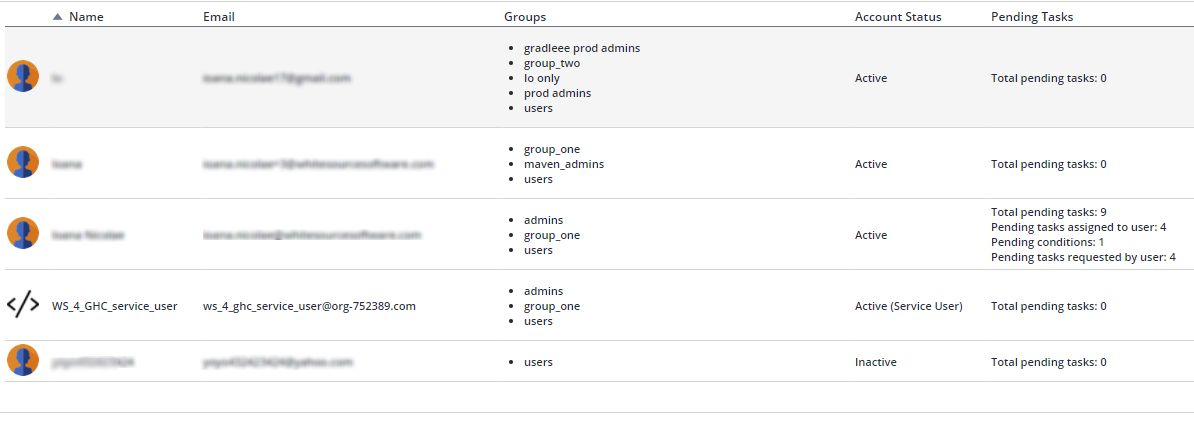
Task: Click the service user code brackets icon
Action: pyautogui.click(x=23, y=305)
